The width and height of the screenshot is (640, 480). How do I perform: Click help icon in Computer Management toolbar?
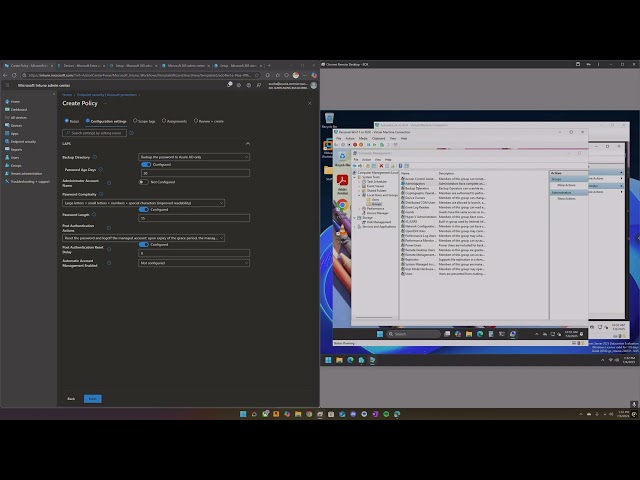tap(400, 166)
